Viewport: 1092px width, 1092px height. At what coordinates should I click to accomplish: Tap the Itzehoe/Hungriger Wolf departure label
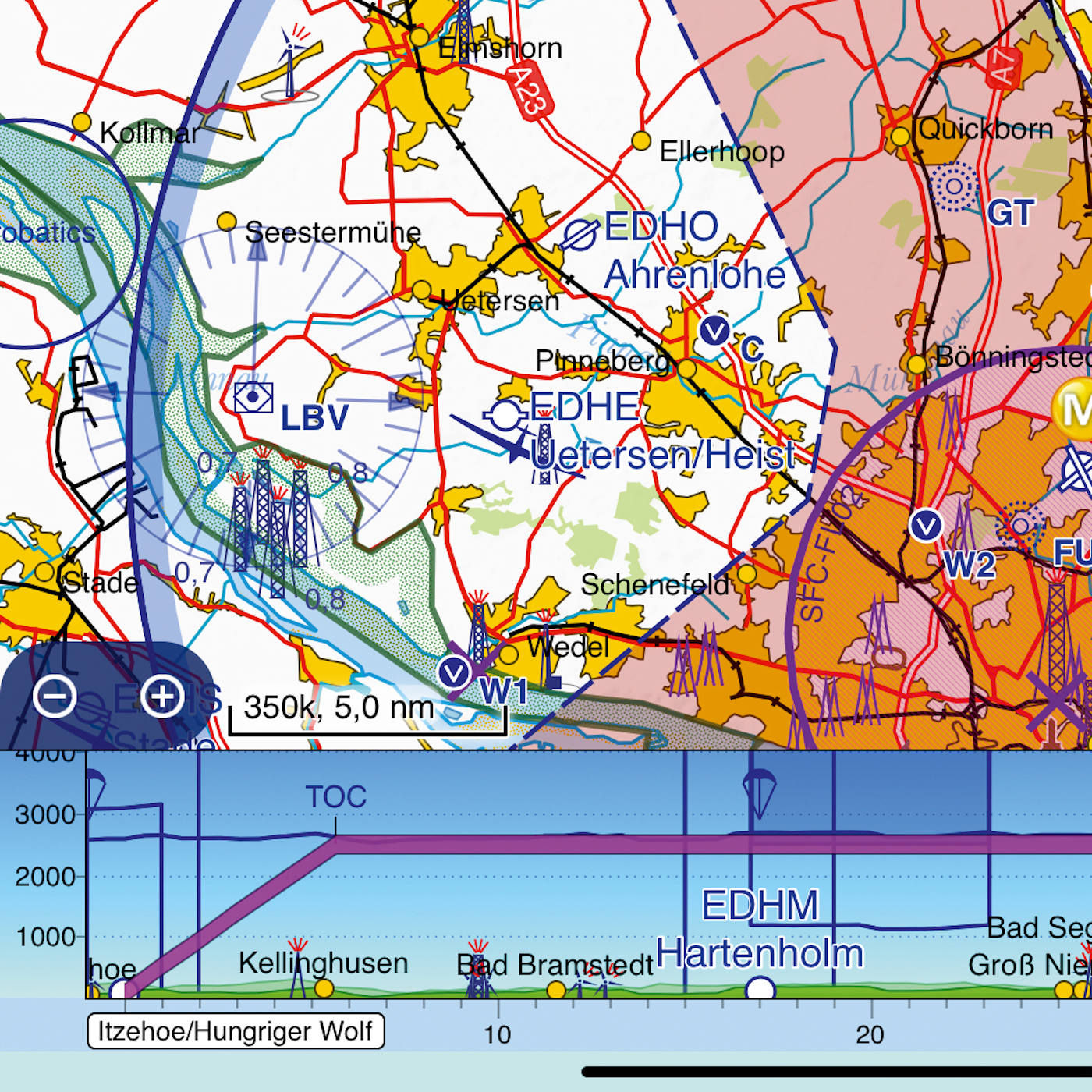[x=235, y=1031]
